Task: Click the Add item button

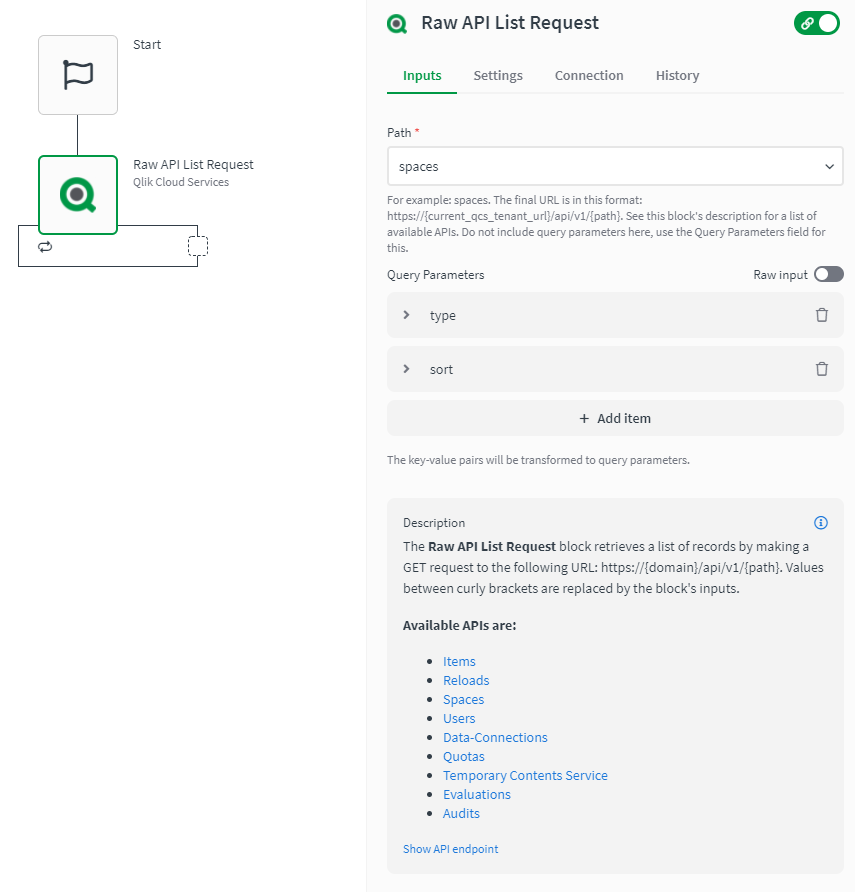Action: click(x=615, y=419)
